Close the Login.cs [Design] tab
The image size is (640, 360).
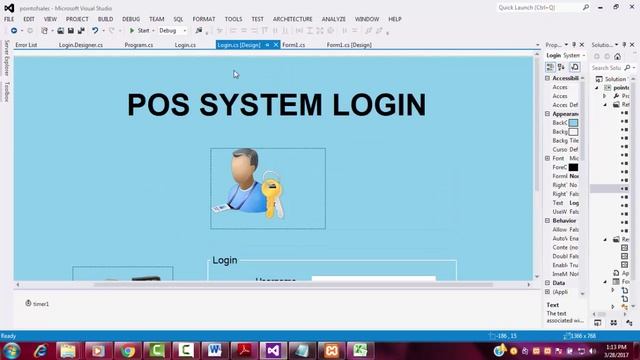point(276,45)
